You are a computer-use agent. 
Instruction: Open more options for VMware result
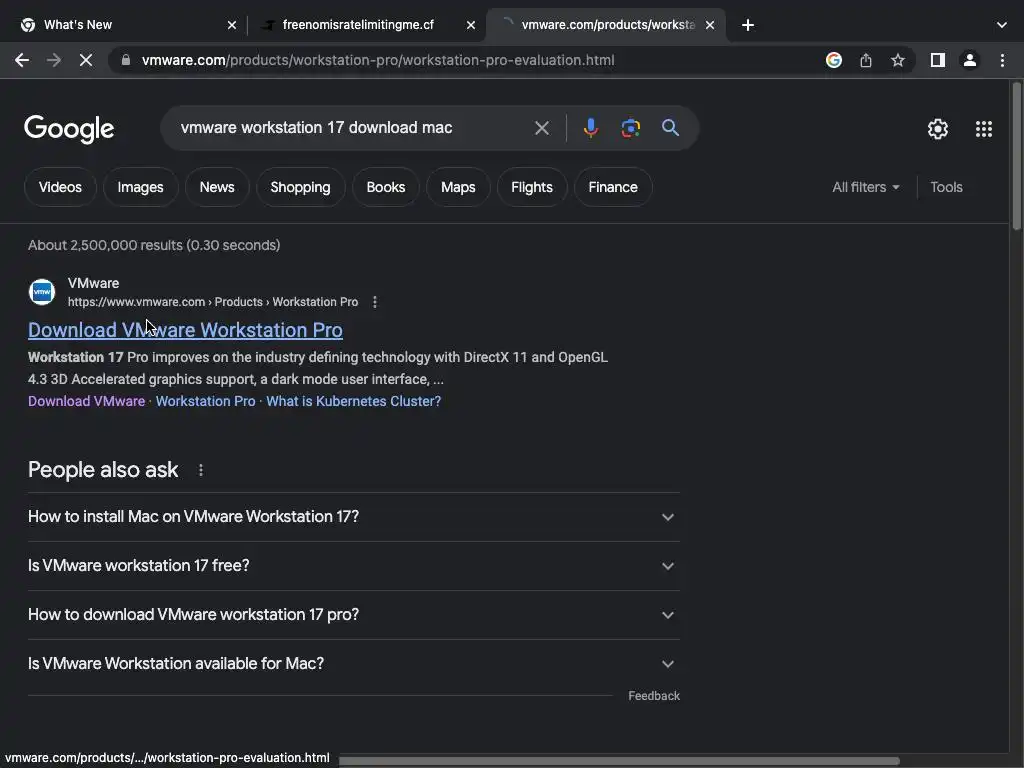pos(374,302)
